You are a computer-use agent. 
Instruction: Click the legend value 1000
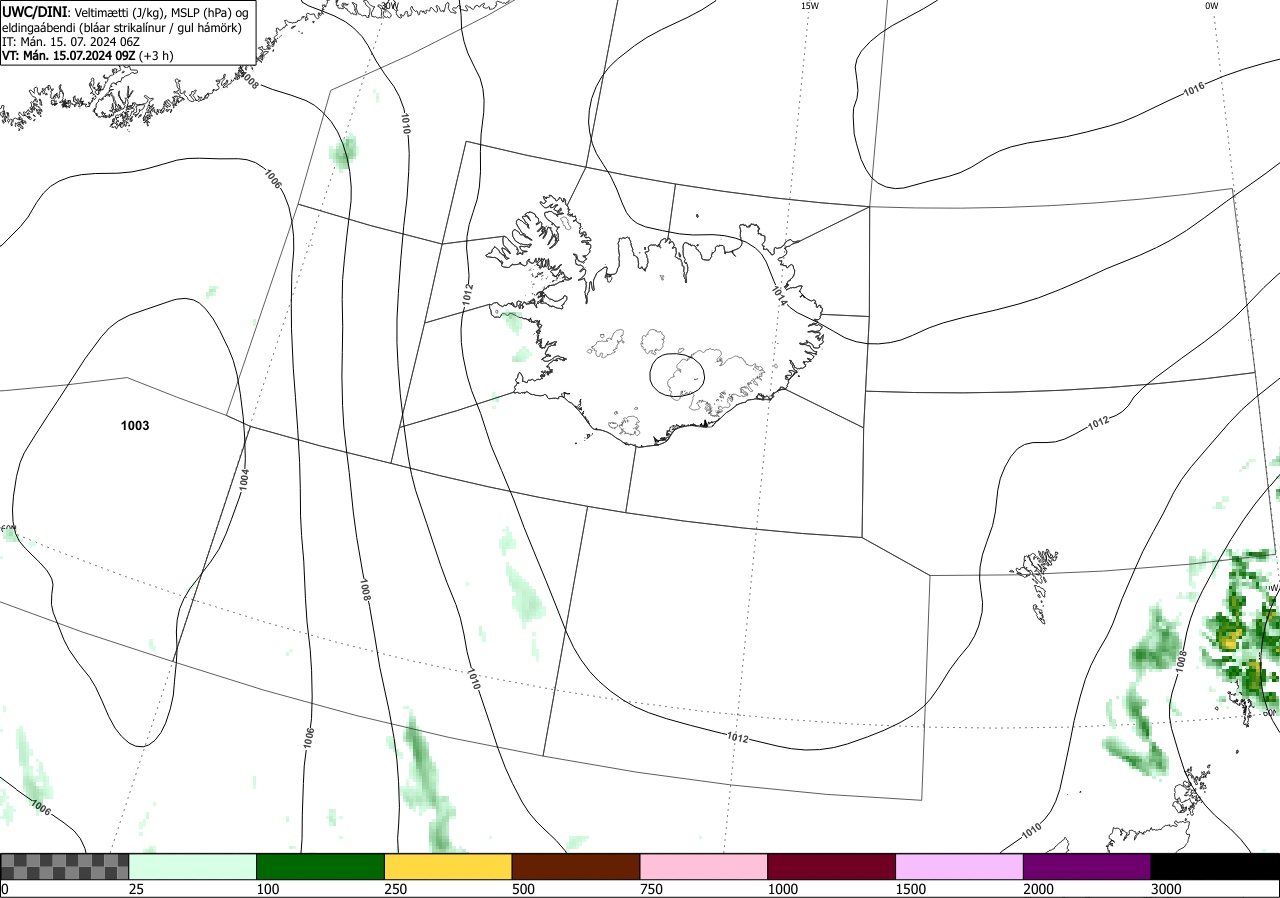click(x=782, y=889)
